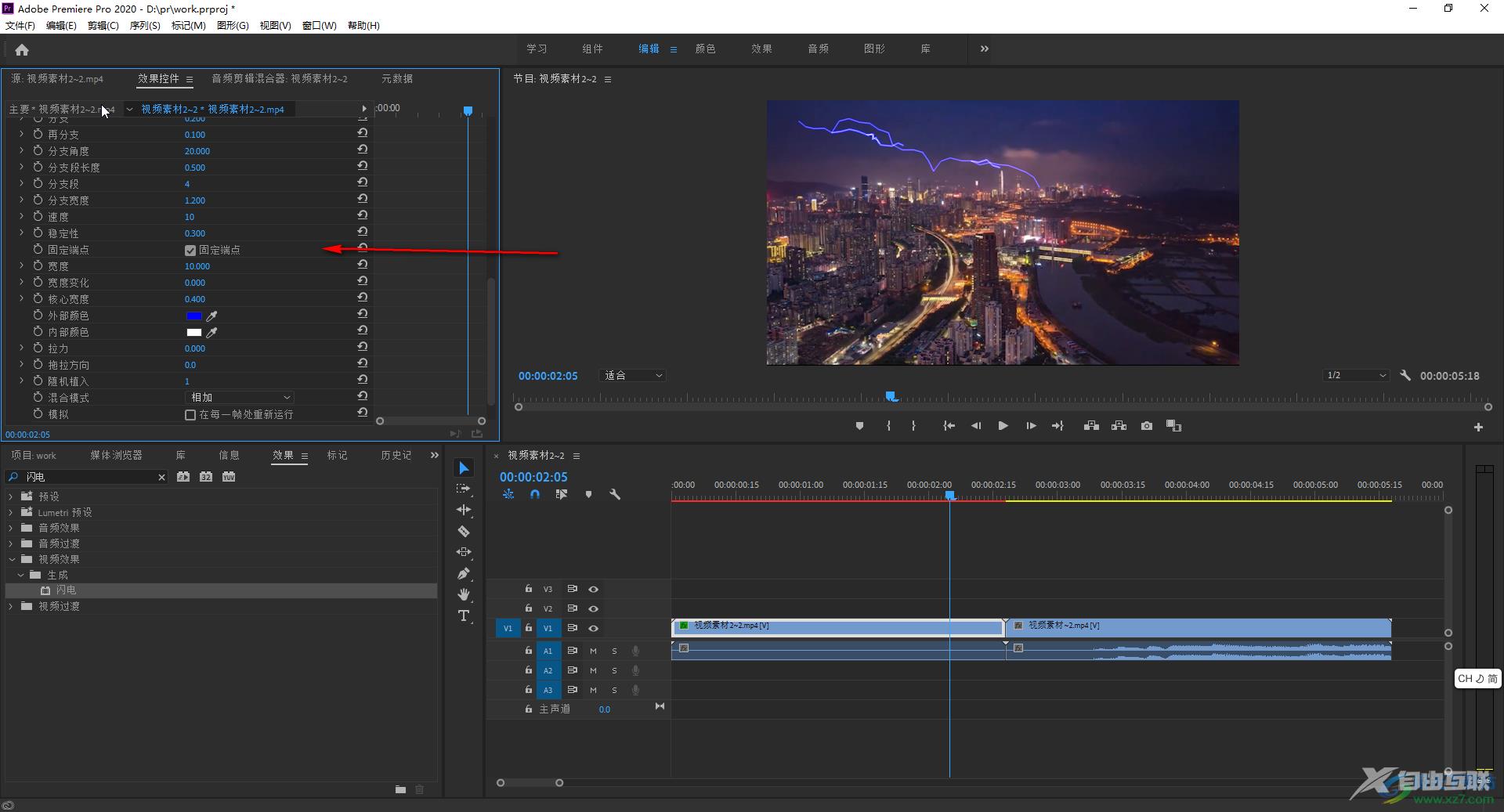Toggle V3 track output eye
Viewport: 1504px width, 812px height.
(x=593, y=589)
